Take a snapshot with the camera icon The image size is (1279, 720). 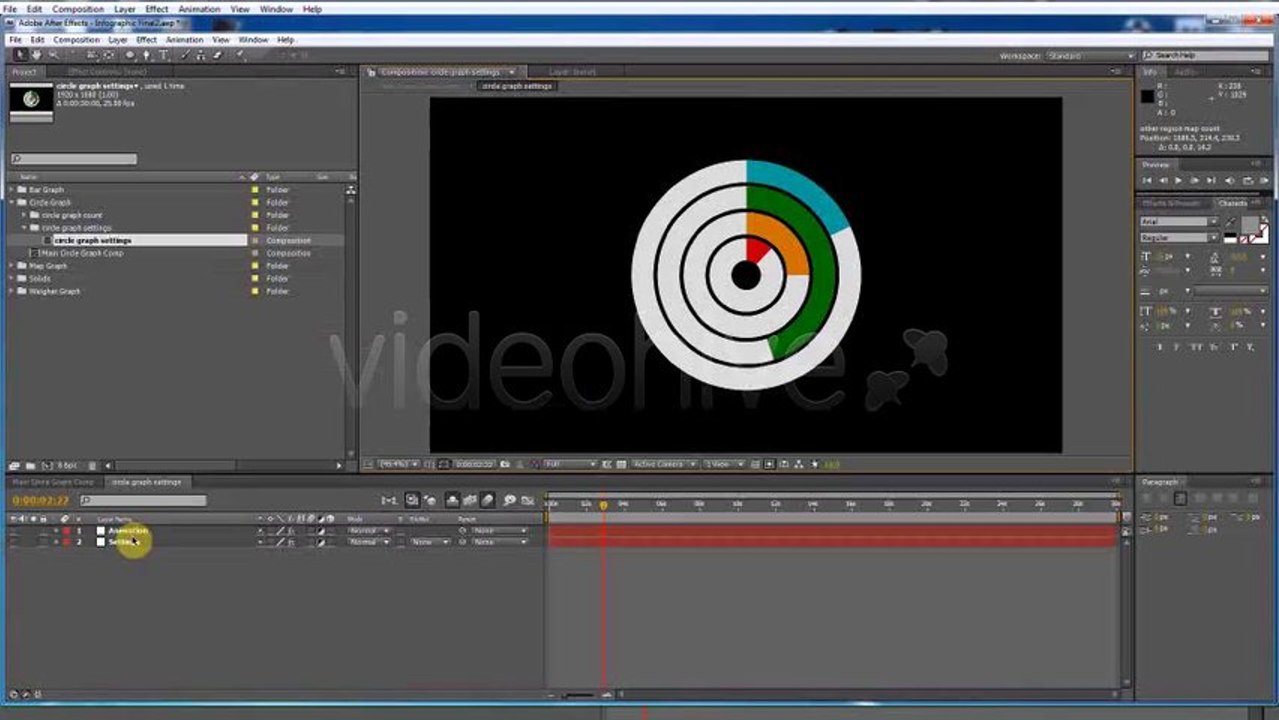coord(505,465)
